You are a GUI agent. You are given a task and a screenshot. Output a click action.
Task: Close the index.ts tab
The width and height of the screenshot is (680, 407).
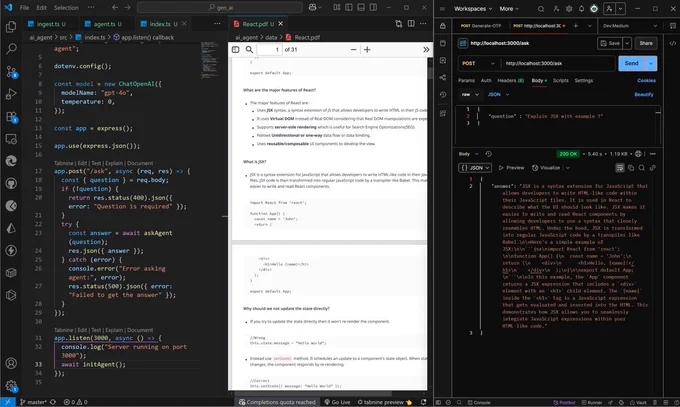(184, 23)
